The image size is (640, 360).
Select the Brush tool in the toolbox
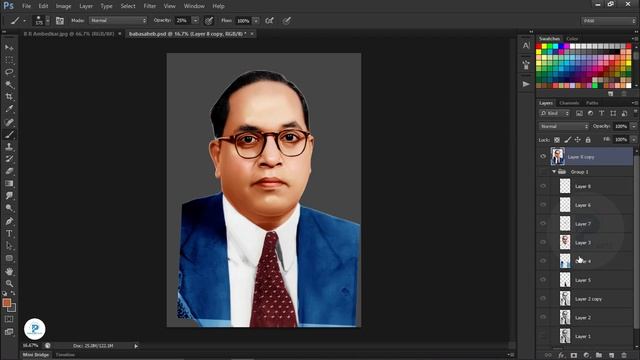pos(9,134)
